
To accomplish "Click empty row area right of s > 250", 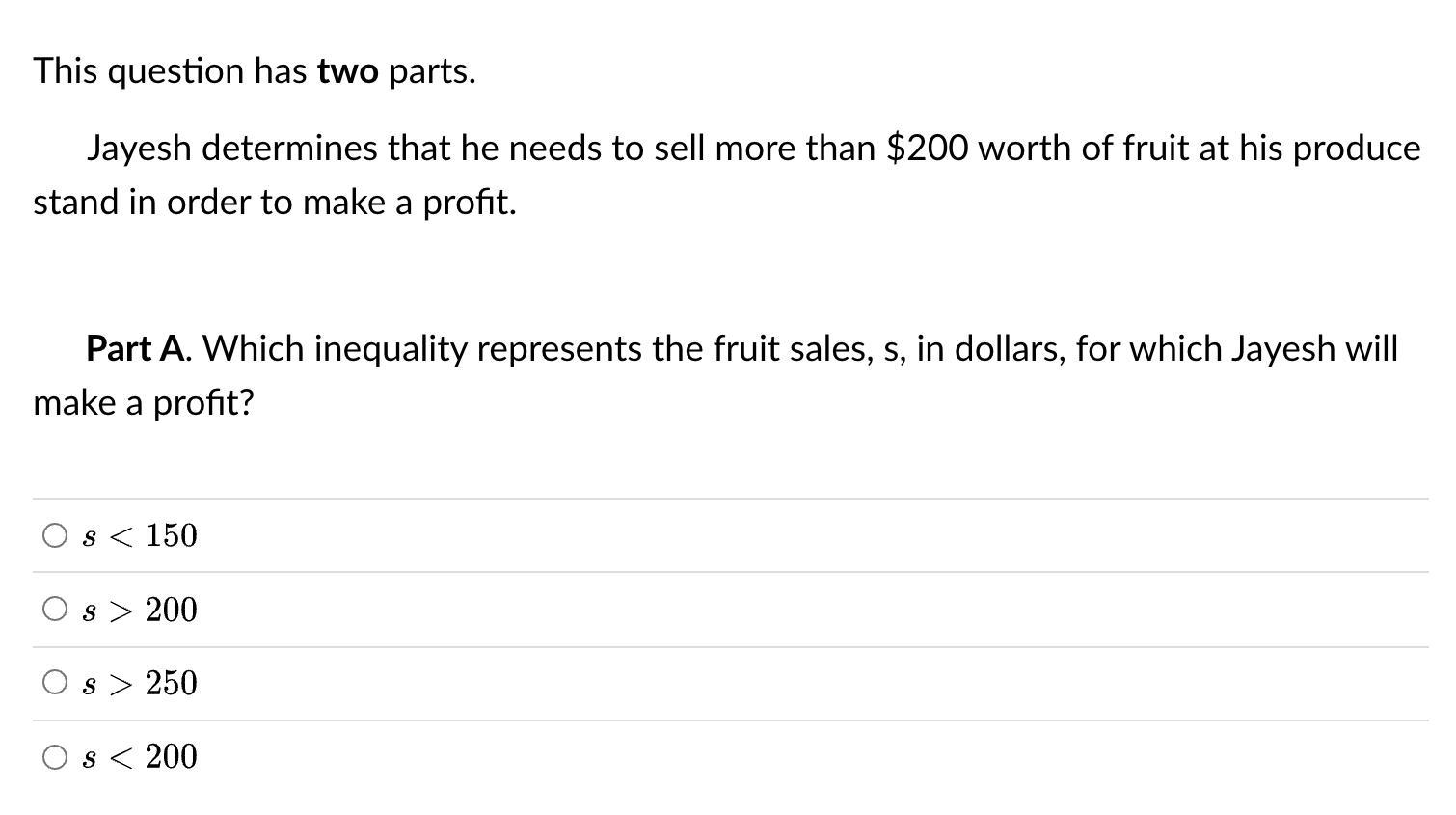I will pyautogui.click(x=810, y=683).
